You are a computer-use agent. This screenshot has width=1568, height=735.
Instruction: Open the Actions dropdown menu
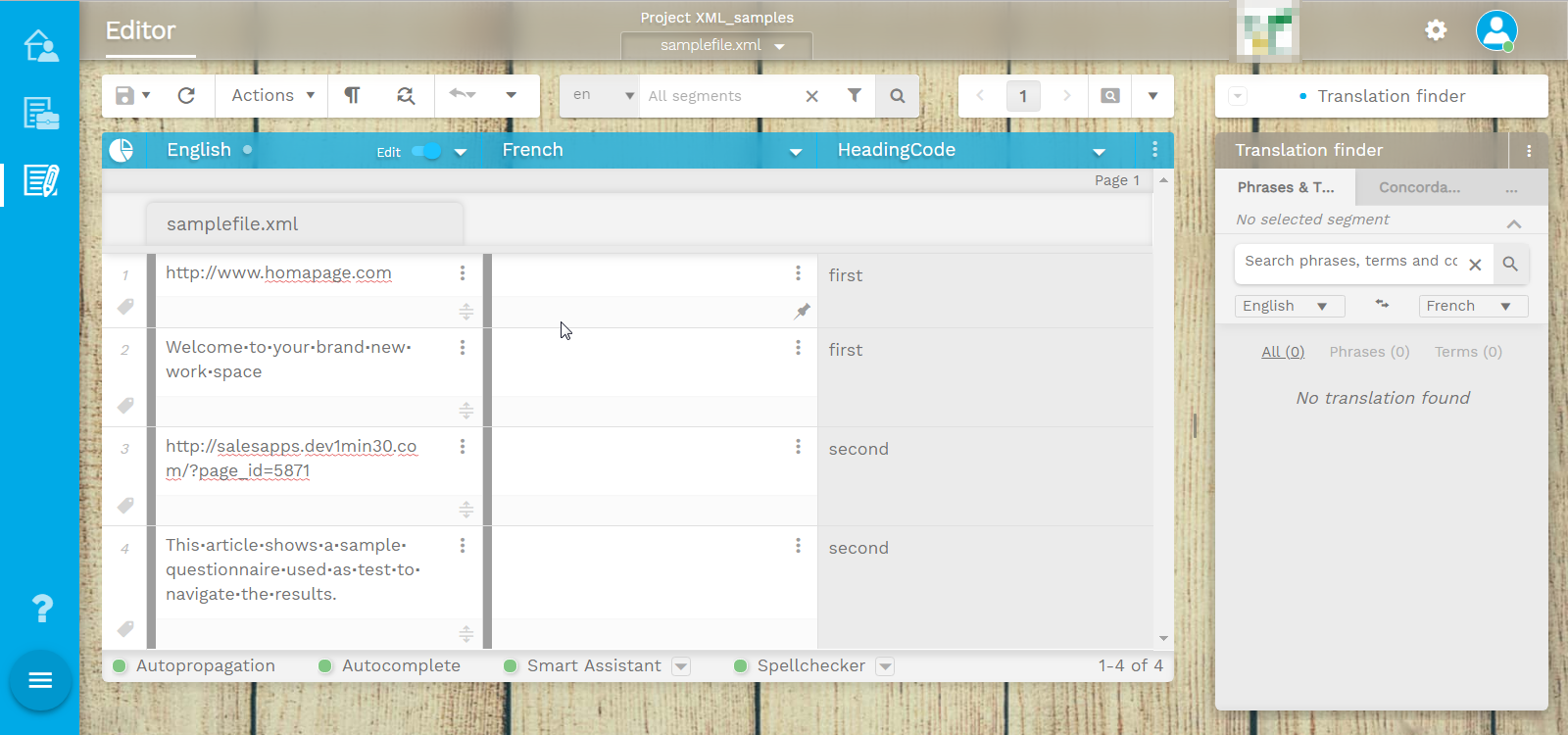pos(272,95)
